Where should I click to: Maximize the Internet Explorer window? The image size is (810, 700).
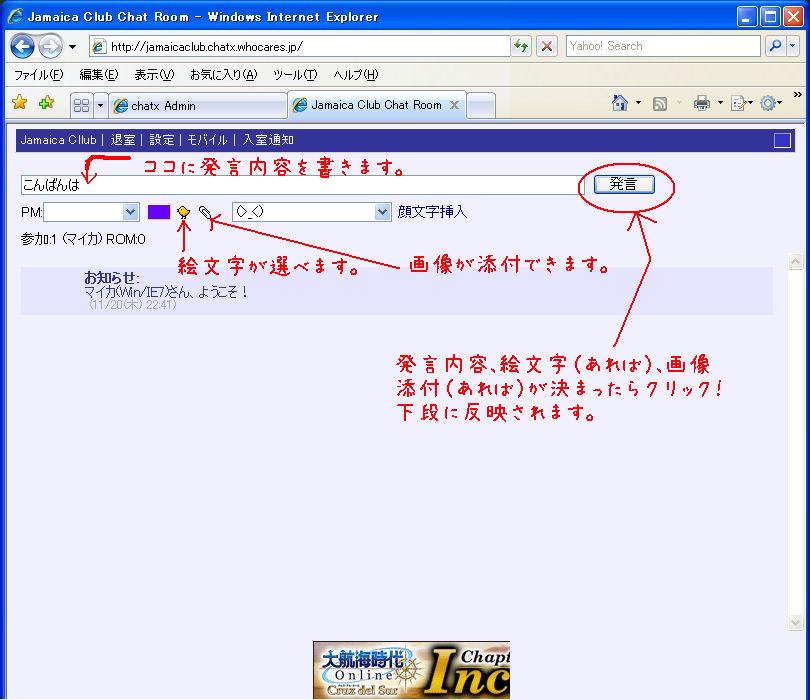pos(770,17)
